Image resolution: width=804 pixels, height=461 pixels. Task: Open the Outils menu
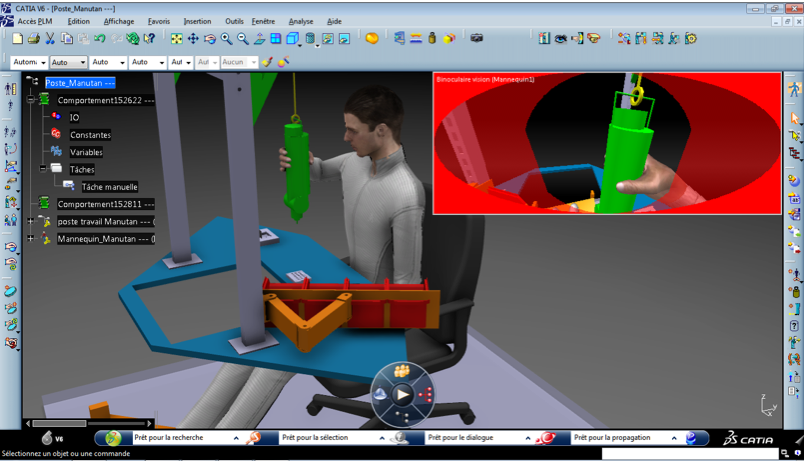(x=234, y=21)
